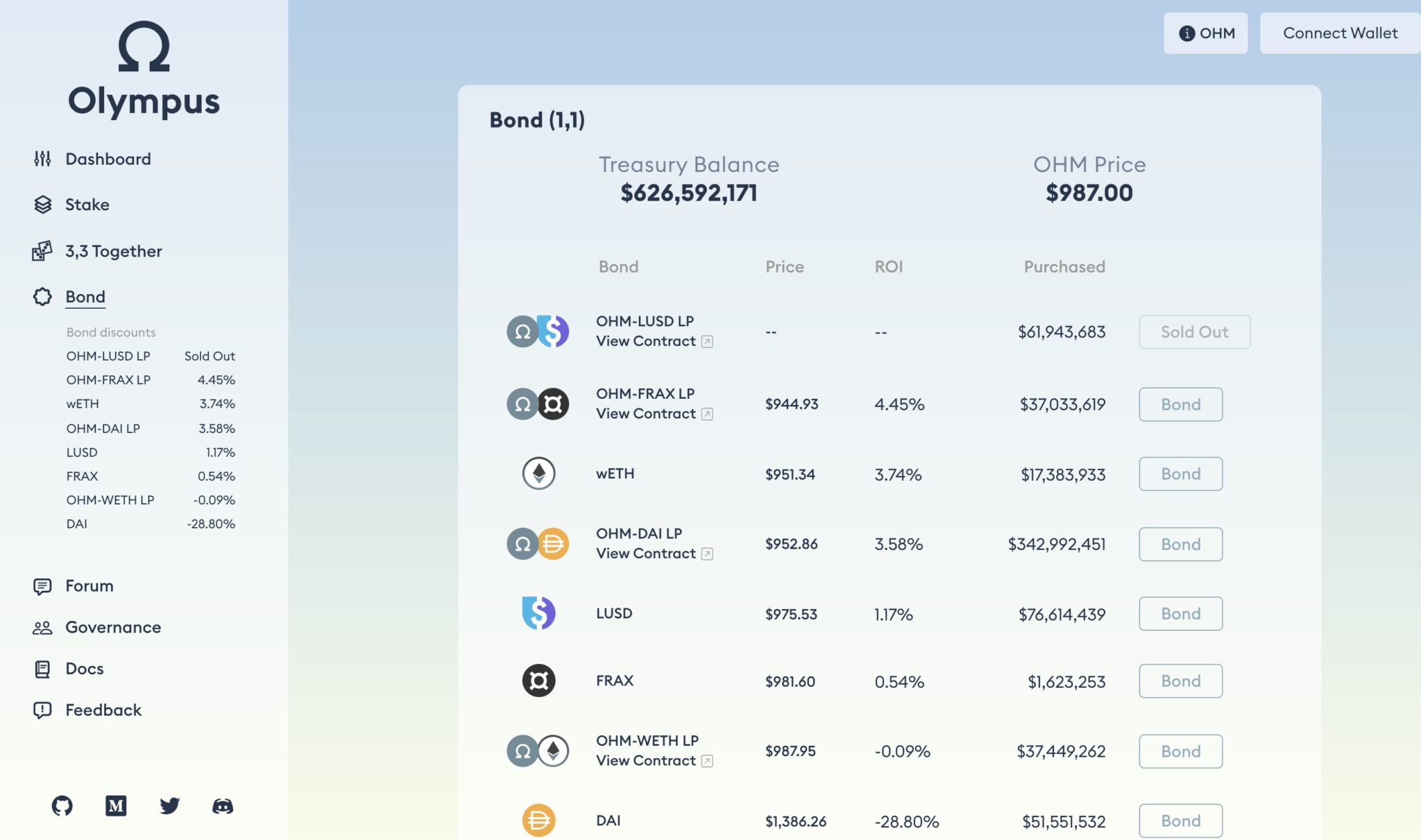This screenshot has width=1421, height=840.
Task: Click Connect Wallet button
Action: (1340, 33)
